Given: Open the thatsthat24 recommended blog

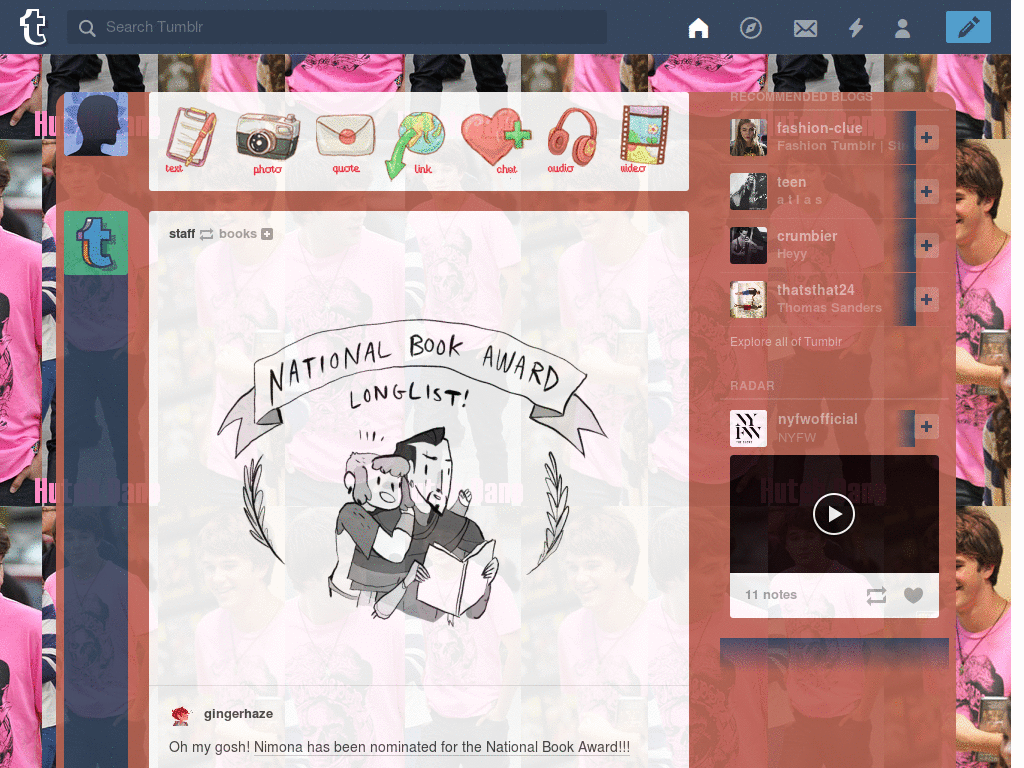Looking at the screenshot, I should click(x=816, y=290).
